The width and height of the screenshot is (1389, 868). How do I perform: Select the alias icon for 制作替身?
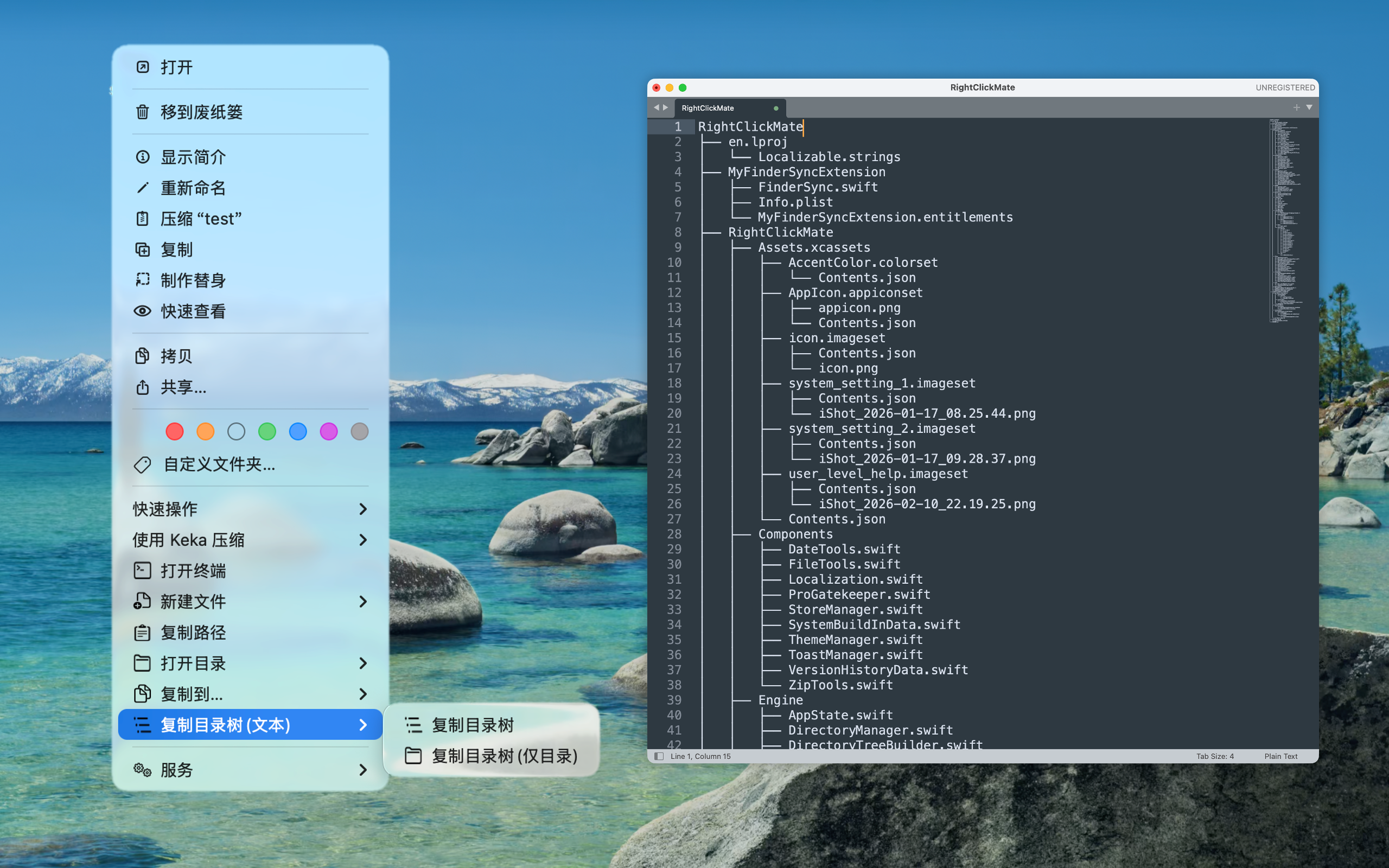[142, 279]
